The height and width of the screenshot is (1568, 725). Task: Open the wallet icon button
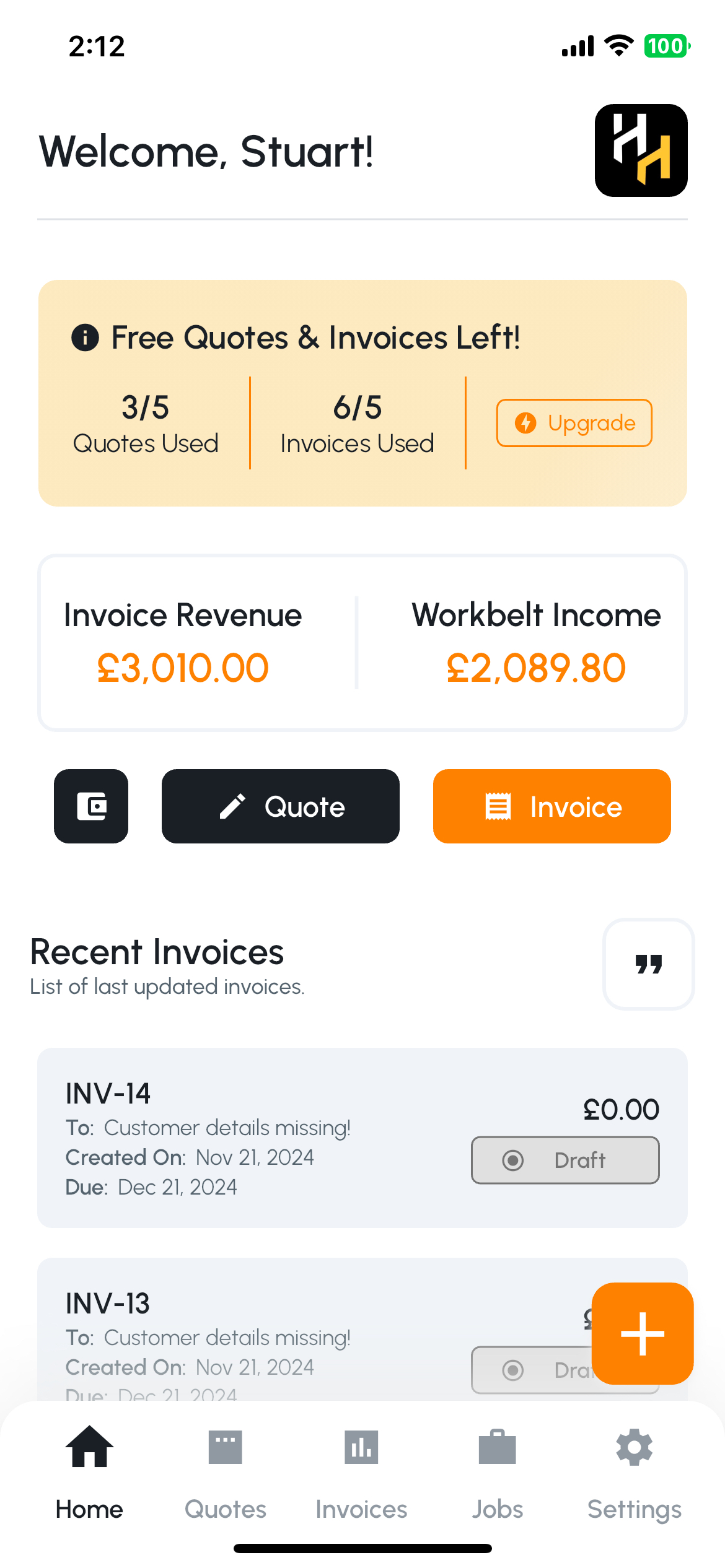[x=91, y=806]
